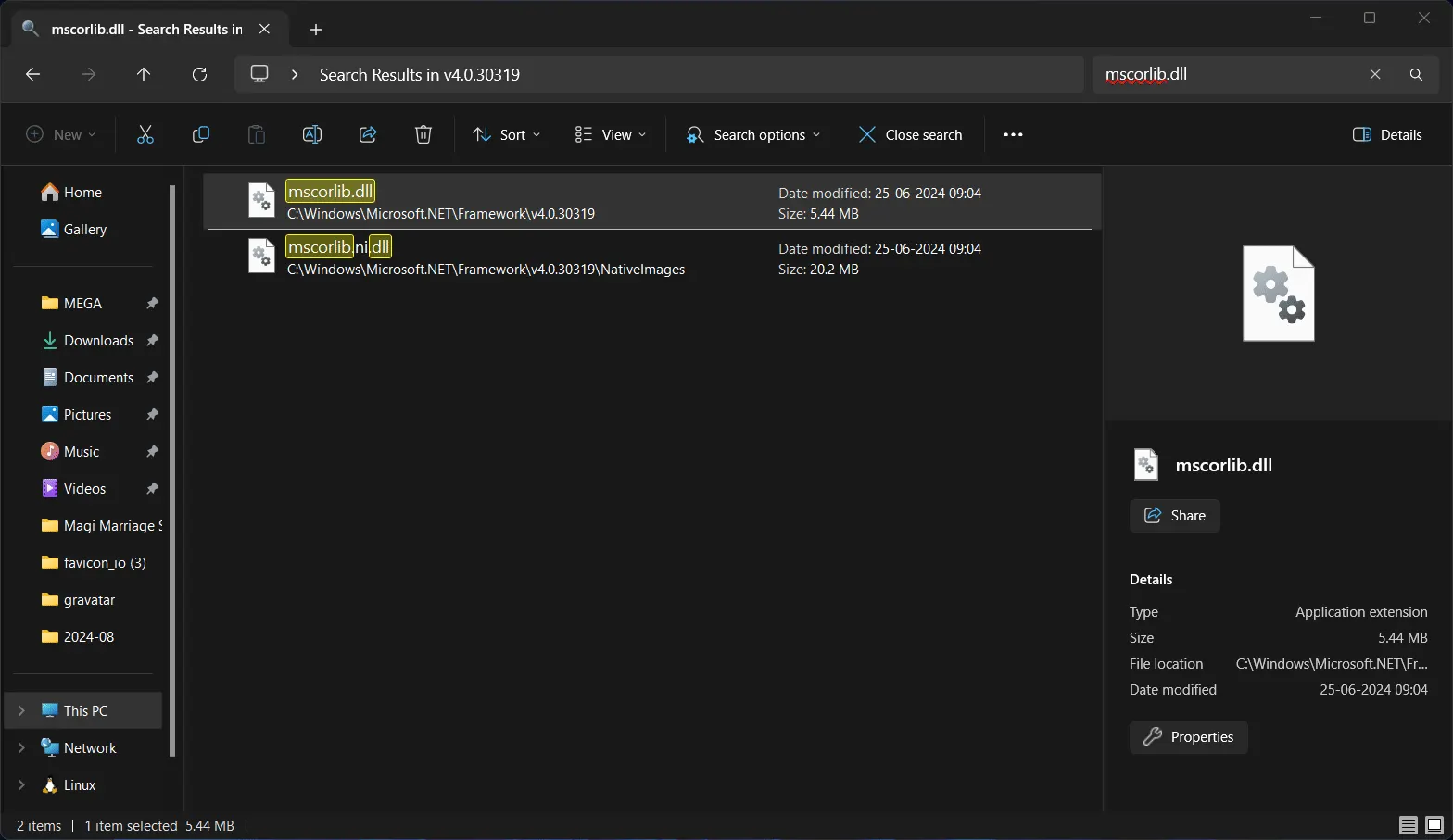Unpin Music using its pin icon
Viewport: 1453px width, 840px height.
coord(152,451)
